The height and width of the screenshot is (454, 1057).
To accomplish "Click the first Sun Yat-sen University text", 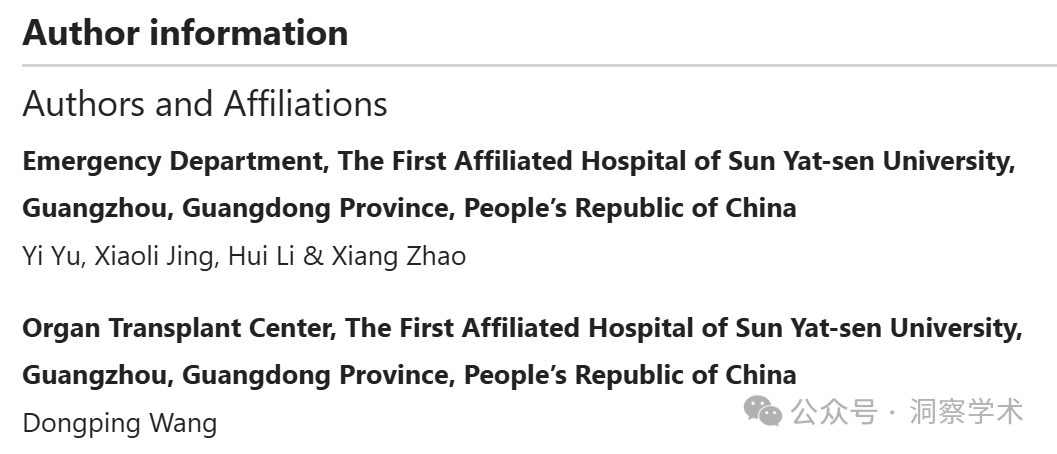I will (872, 161).
